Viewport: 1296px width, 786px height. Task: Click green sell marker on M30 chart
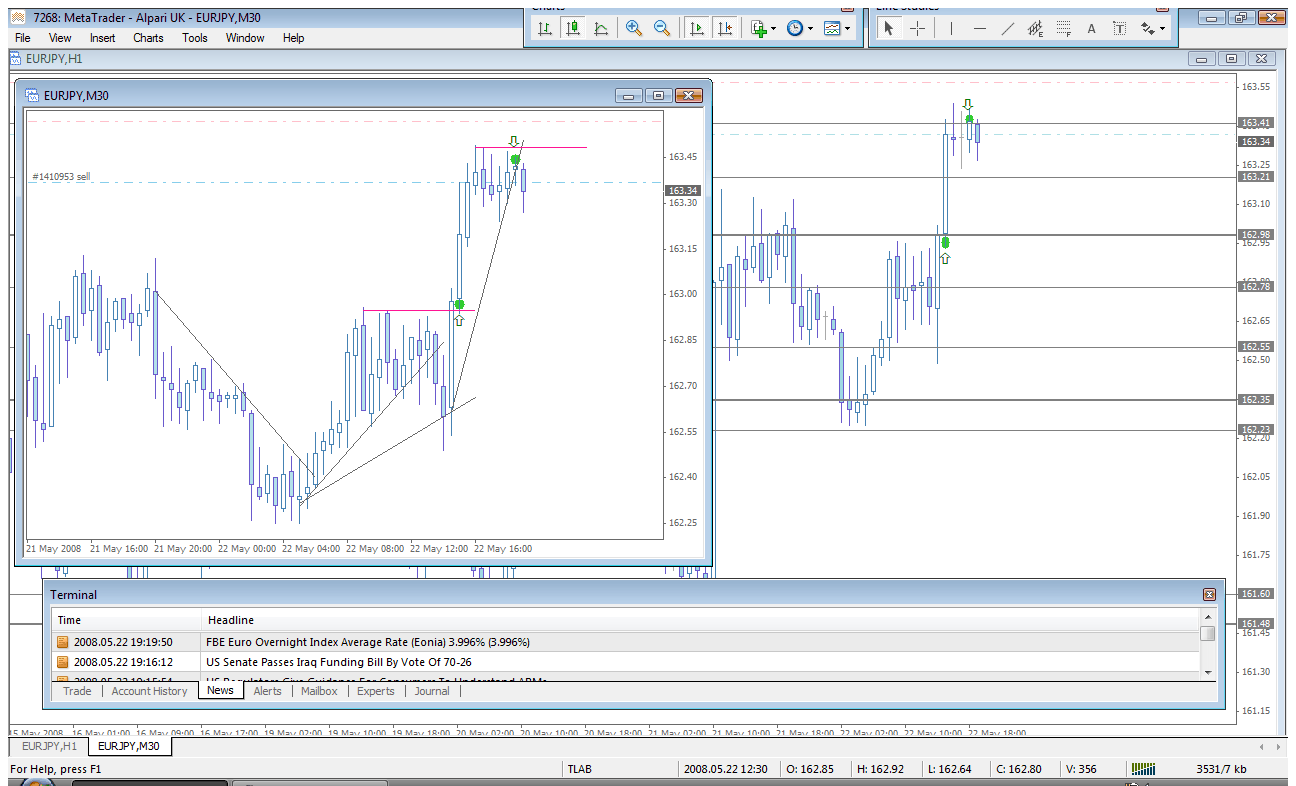point(515,159)
